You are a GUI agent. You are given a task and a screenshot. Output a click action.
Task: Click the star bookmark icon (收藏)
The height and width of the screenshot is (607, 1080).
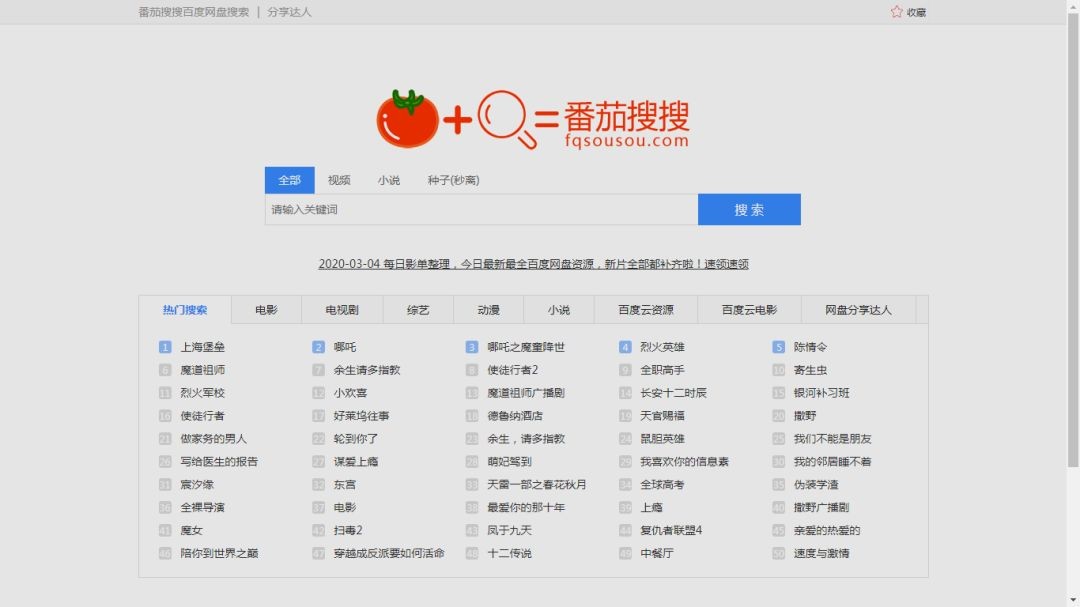pyautogui.click(x=896, y=12)
